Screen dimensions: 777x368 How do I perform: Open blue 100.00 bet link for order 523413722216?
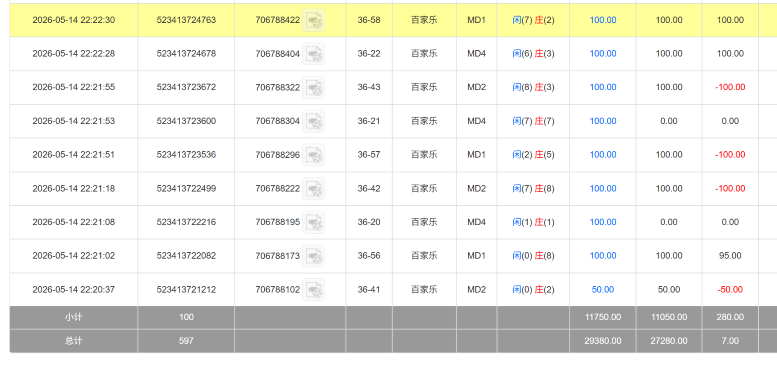click(603, 222)
